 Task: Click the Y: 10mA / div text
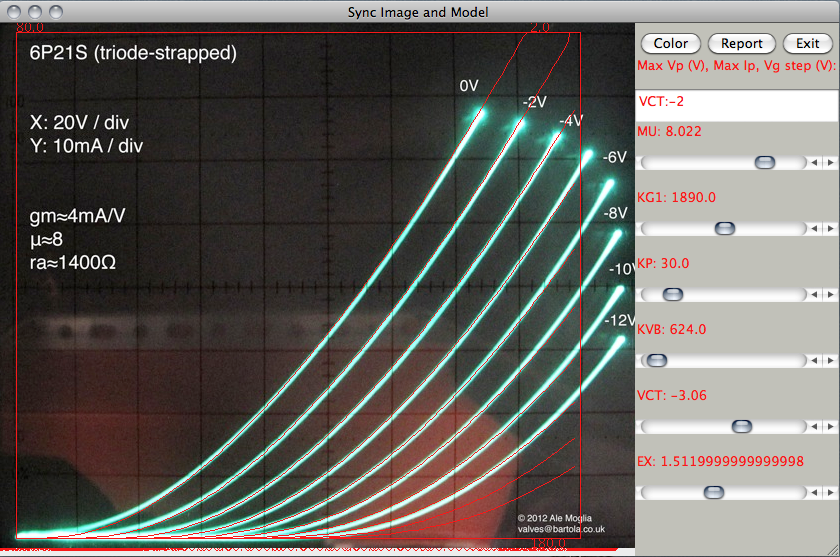tap(86, 146)
